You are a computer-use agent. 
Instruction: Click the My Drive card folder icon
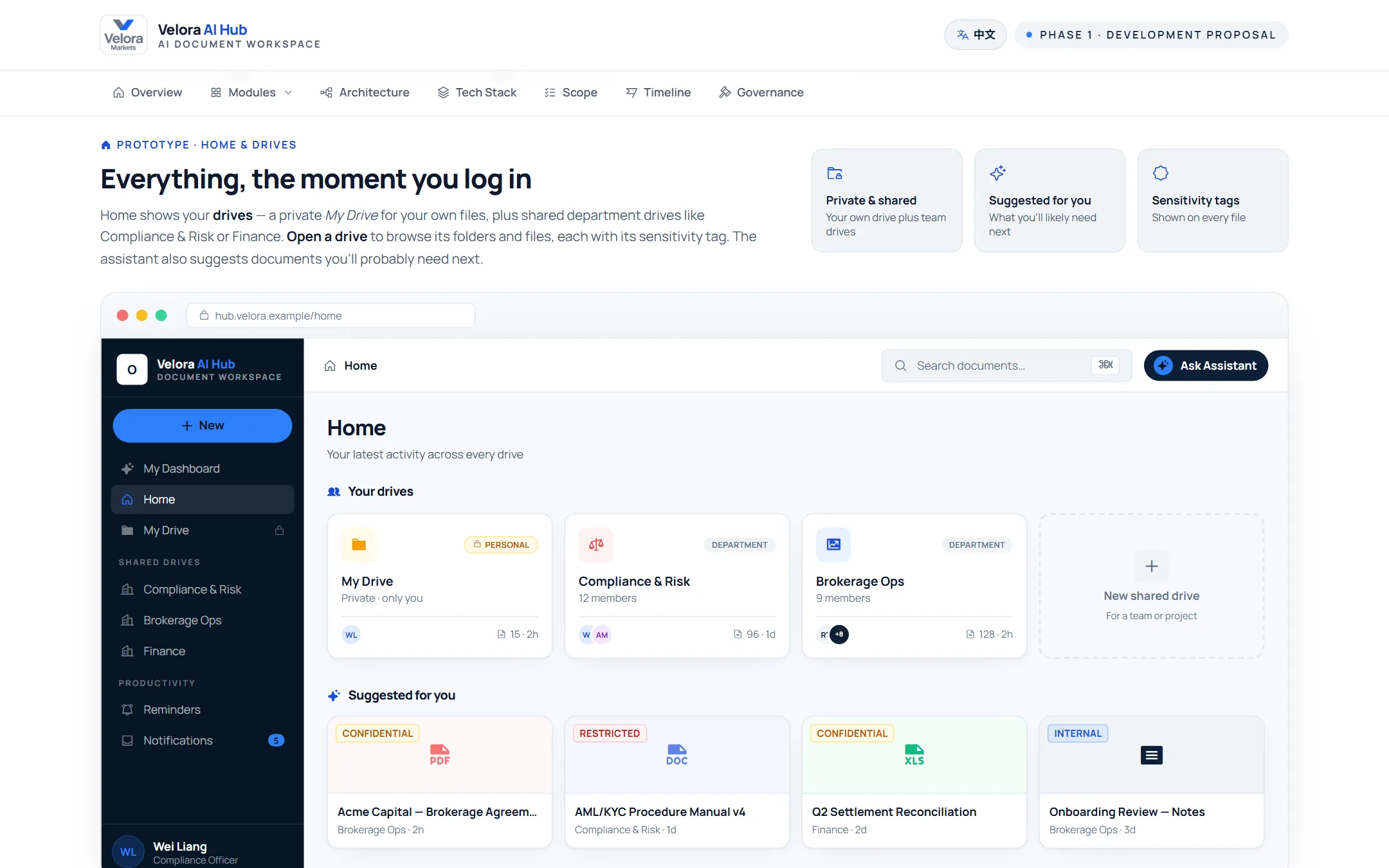[x=359, y=545]
